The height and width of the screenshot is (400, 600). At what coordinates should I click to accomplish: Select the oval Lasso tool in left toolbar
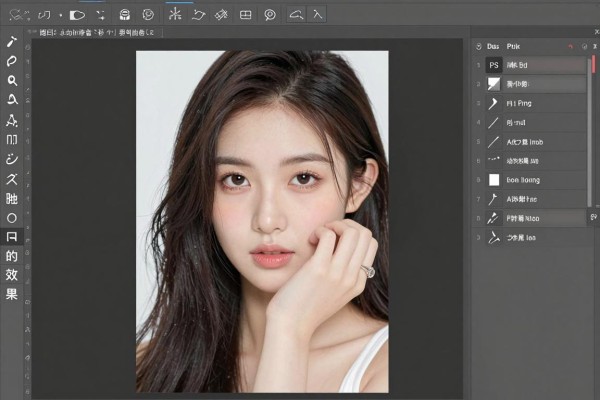point(12,61)
